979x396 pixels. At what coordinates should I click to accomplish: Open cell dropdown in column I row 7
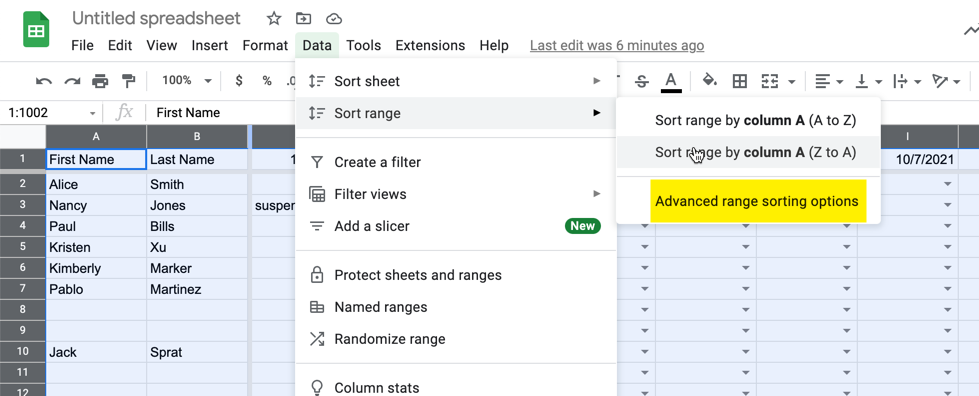pyautogui.click(x=948, y=289)
